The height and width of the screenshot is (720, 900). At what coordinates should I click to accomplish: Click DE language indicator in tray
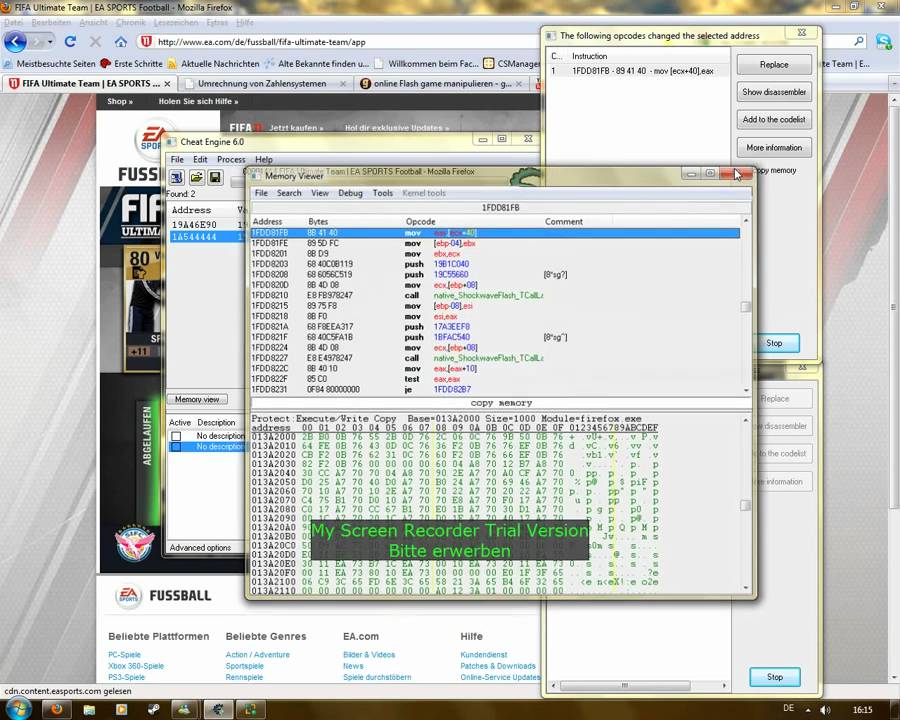click(789, 709)
